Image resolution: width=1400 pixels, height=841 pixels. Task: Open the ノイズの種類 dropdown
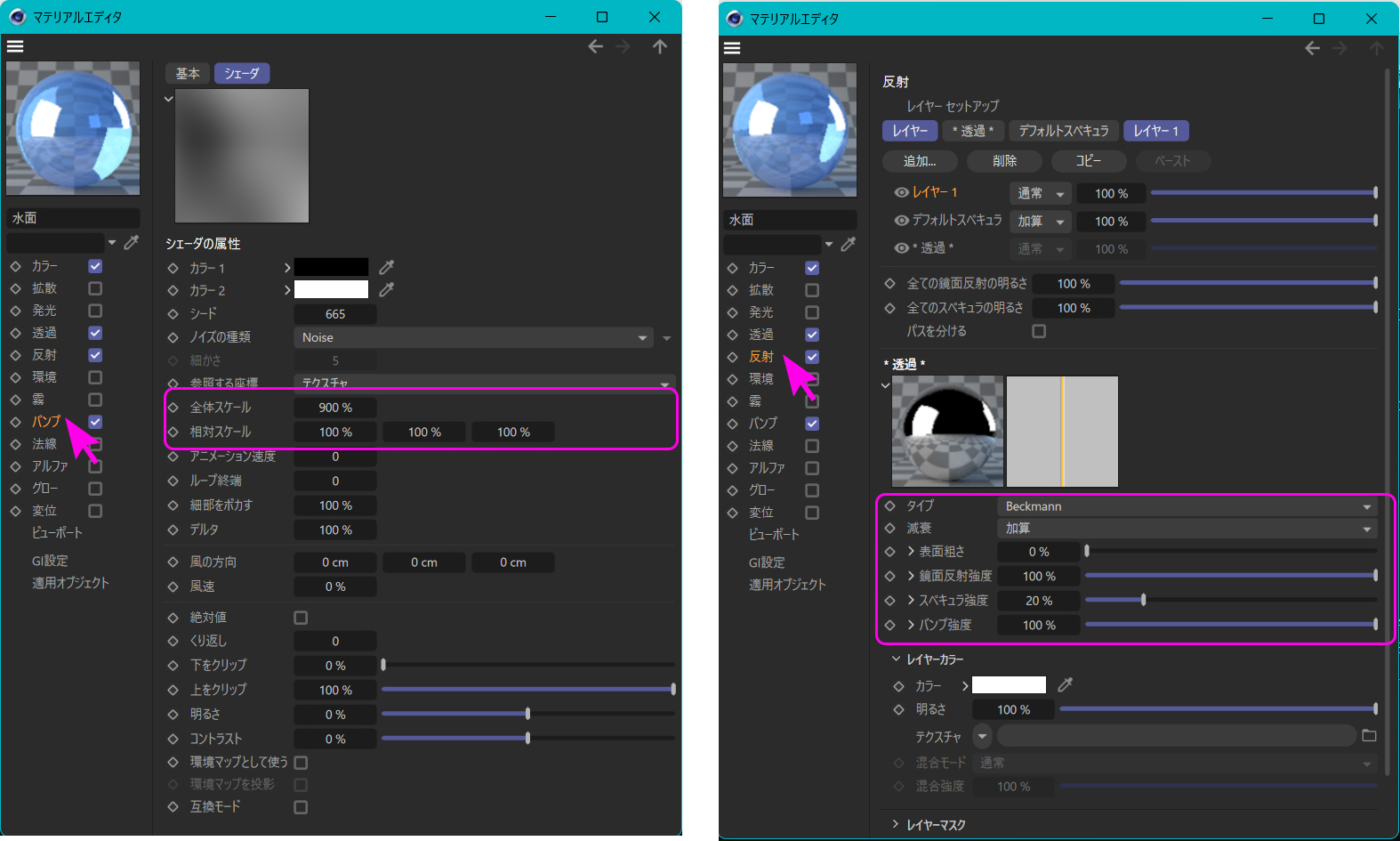473,337
